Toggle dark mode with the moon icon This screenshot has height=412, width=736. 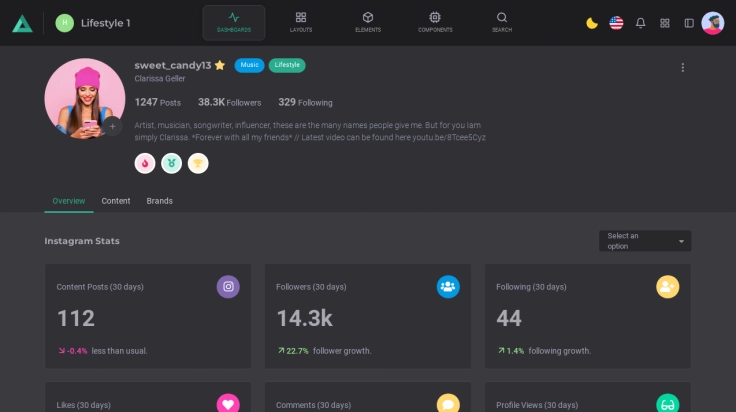click(x=592, y=23)
